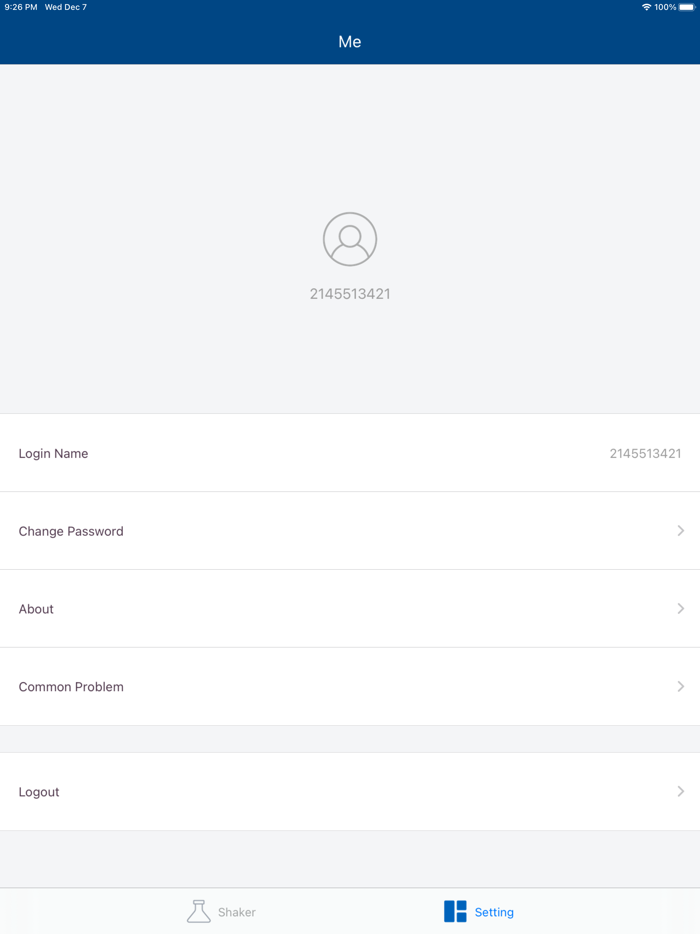Click the chevron beside About
This screenshot has width=700, height=934.
[681, 608]
